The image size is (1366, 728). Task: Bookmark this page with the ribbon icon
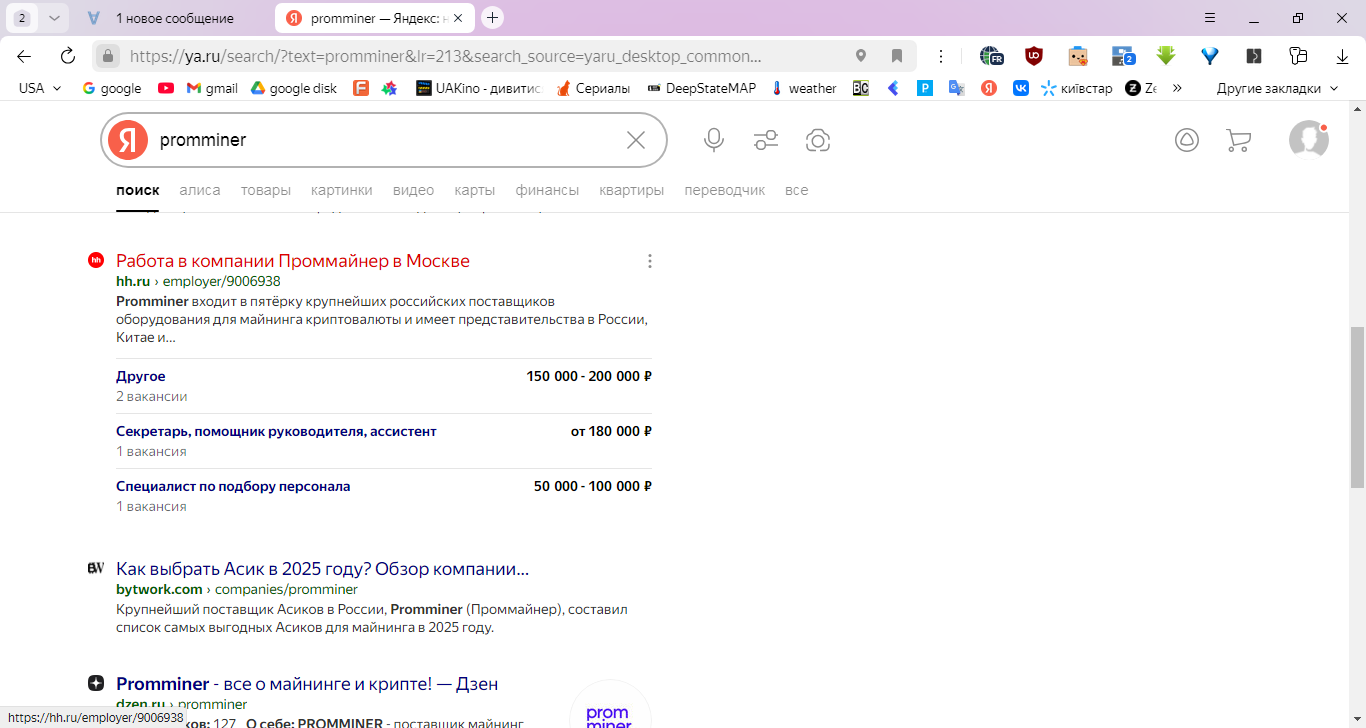(897, 56)
